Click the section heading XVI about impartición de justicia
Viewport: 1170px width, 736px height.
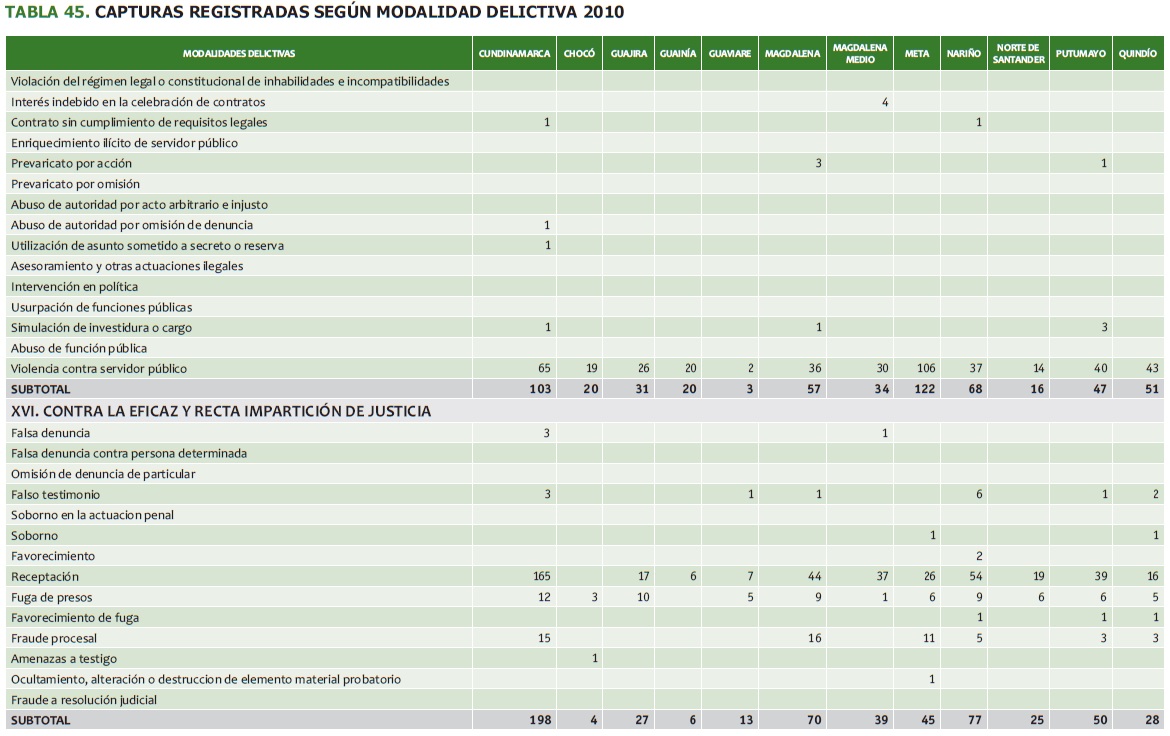[x=221, y=411]
